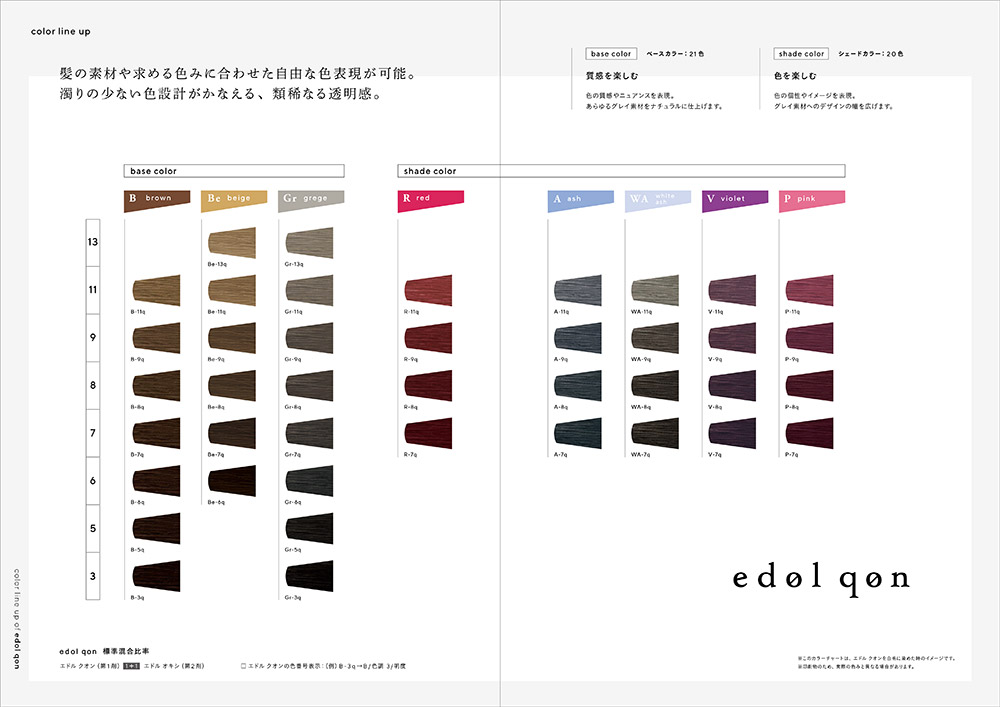The width and height of the screenshot is (1000, 707).
Task: Click the base color legend box
Action: [611, 54]
